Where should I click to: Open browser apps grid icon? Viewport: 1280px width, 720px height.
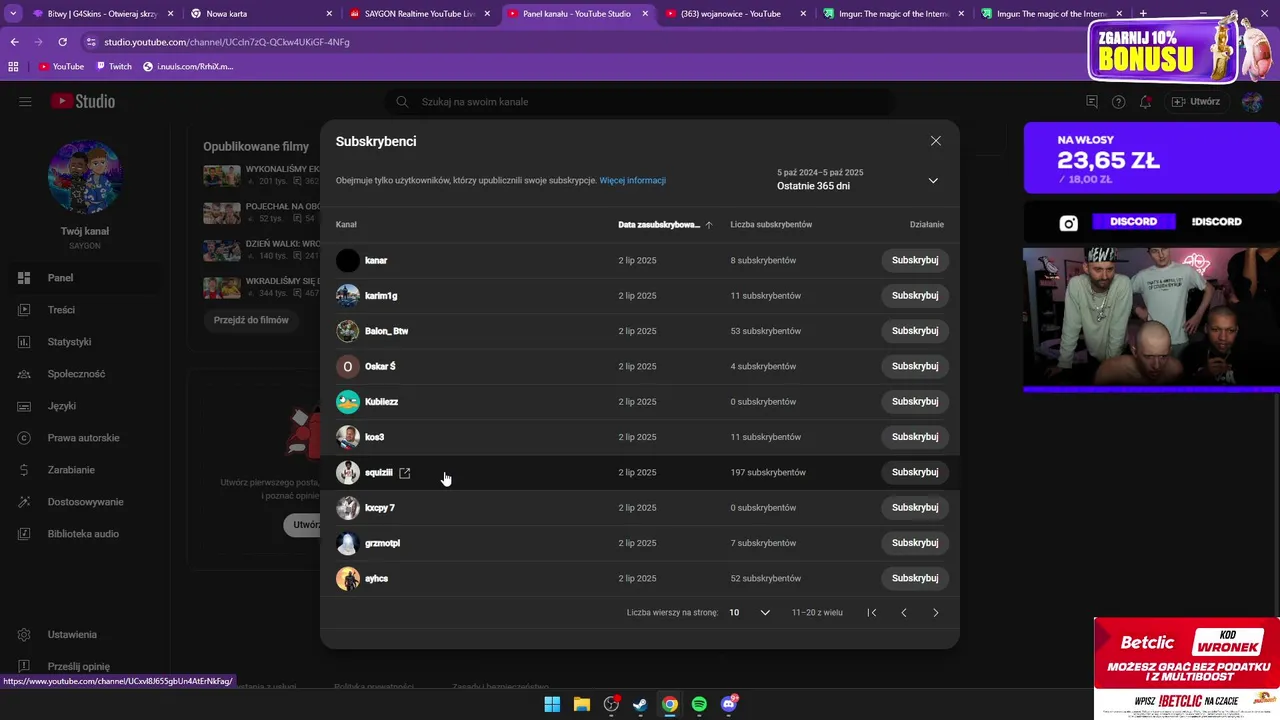13,67
